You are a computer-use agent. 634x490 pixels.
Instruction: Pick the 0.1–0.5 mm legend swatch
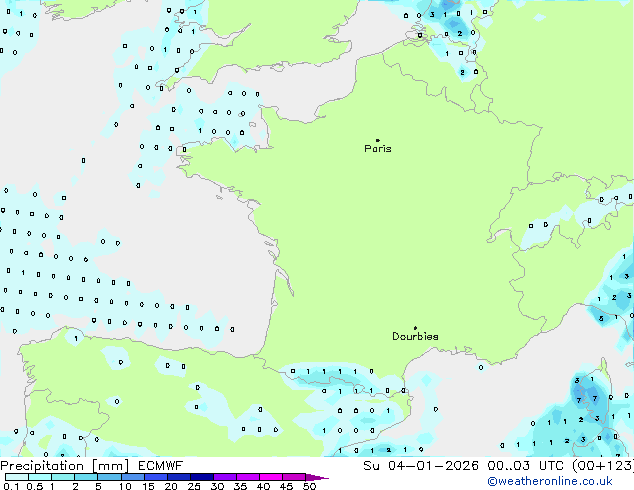(17, 477)
